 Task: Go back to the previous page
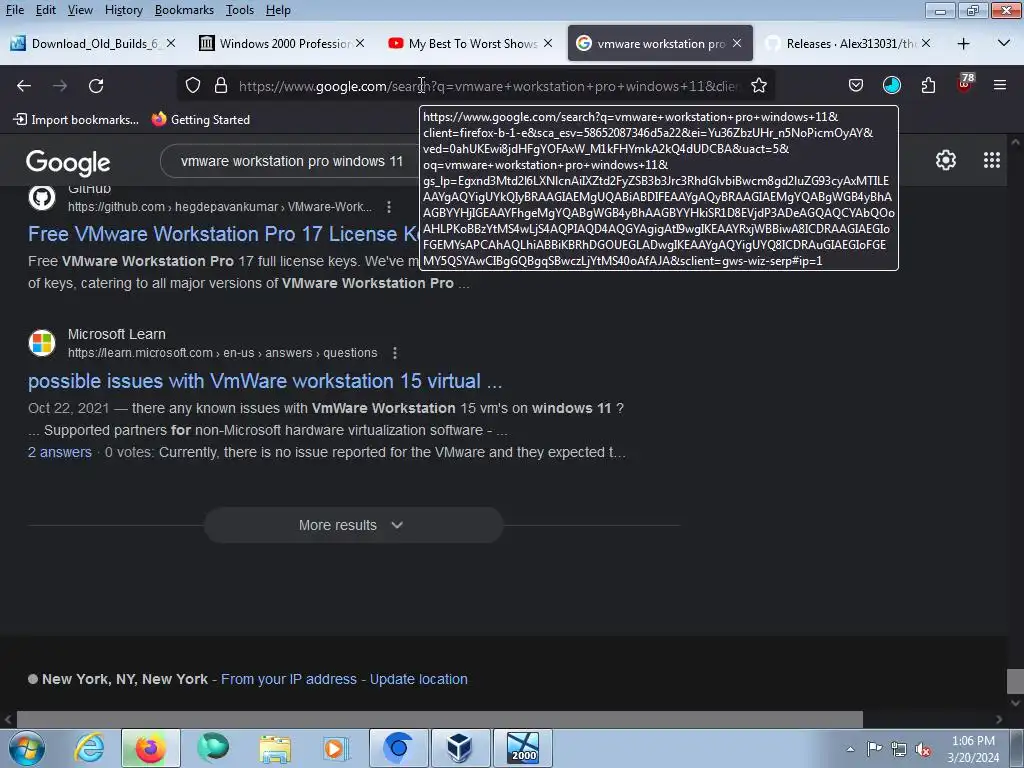[x=24, y=86]
